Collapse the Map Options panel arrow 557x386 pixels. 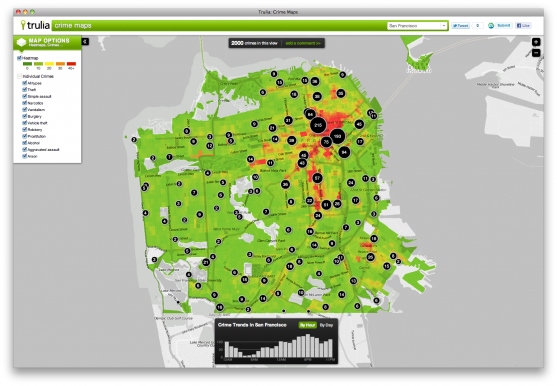point(85,42)
